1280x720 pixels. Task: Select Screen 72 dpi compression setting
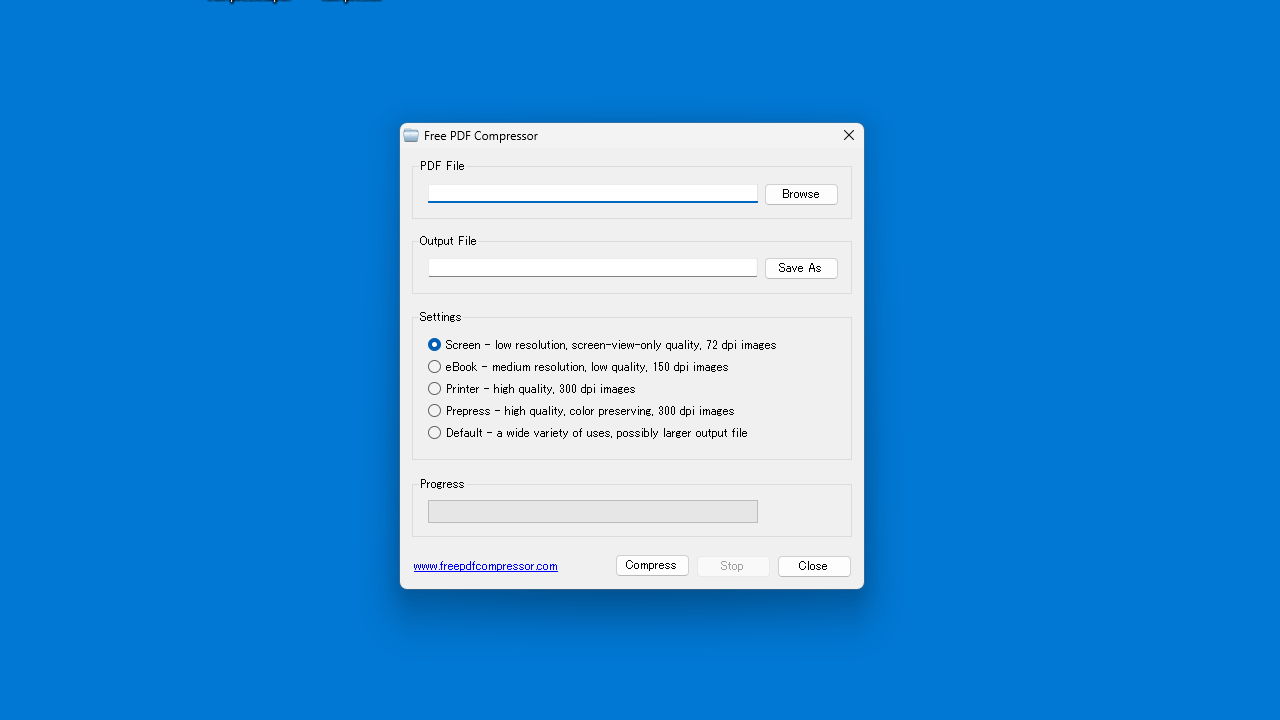(x=602, y=345)
